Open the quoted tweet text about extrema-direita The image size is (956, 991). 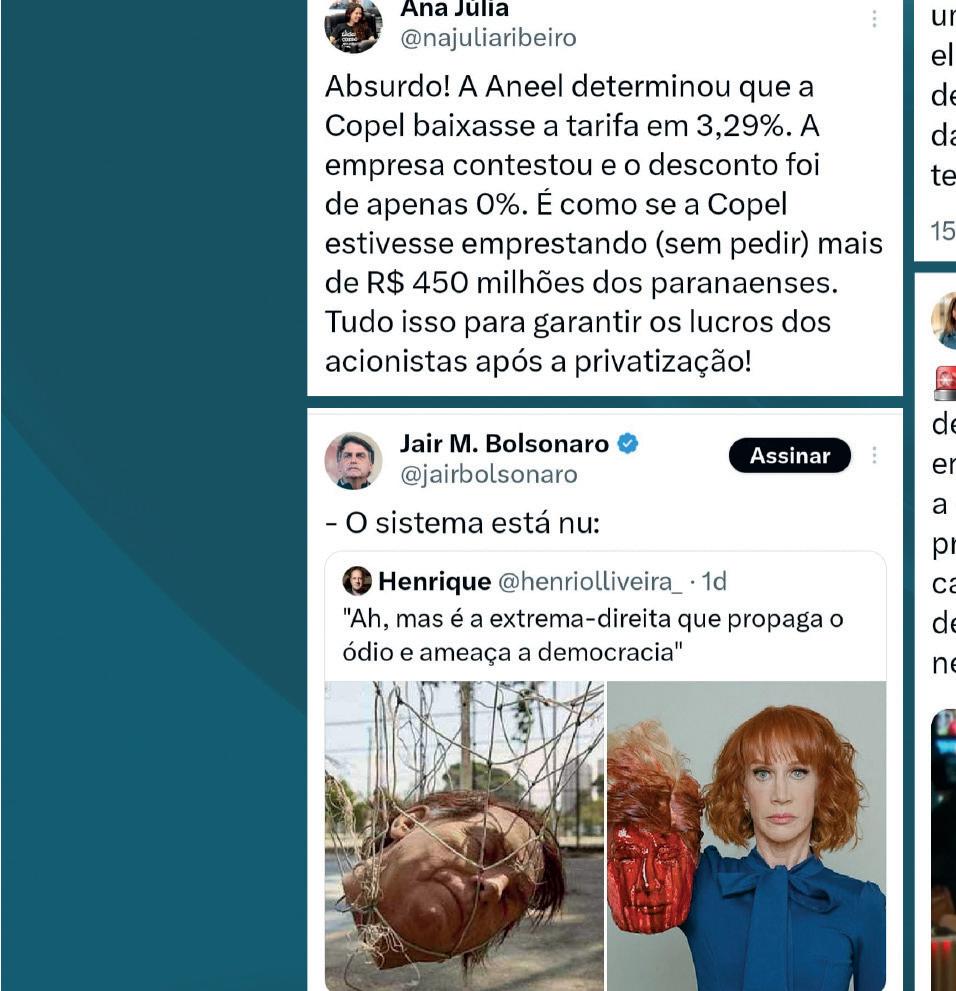[x=593, y=635]
